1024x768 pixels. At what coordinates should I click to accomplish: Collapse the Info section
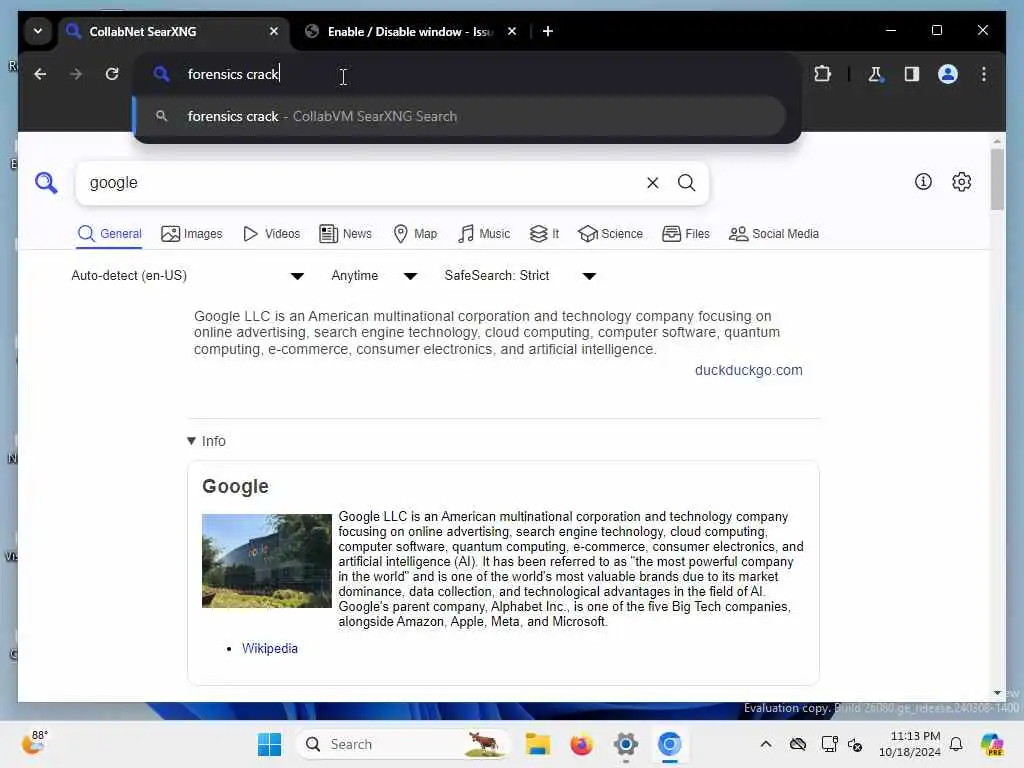206,441
